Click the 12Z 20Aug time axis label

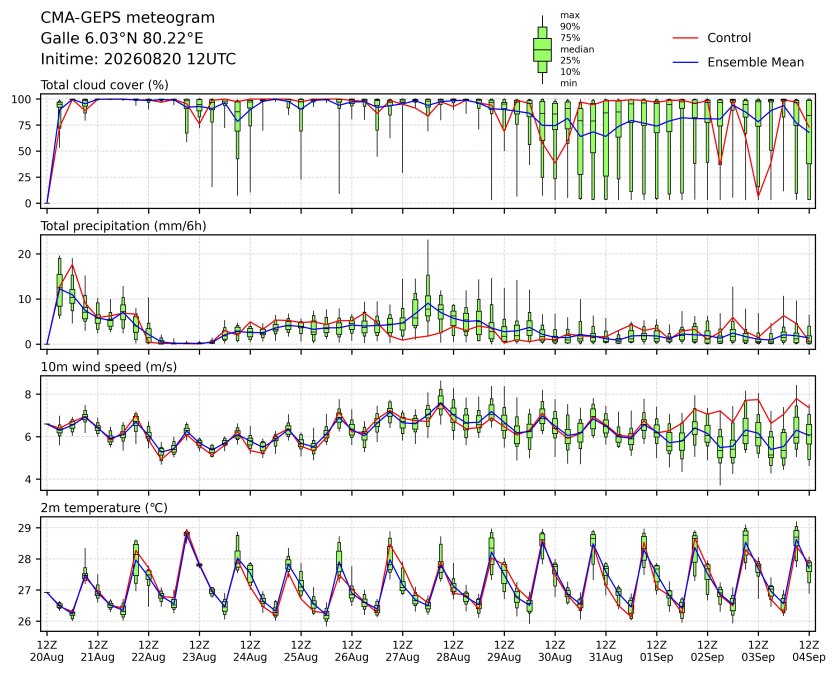coord(46,651)
